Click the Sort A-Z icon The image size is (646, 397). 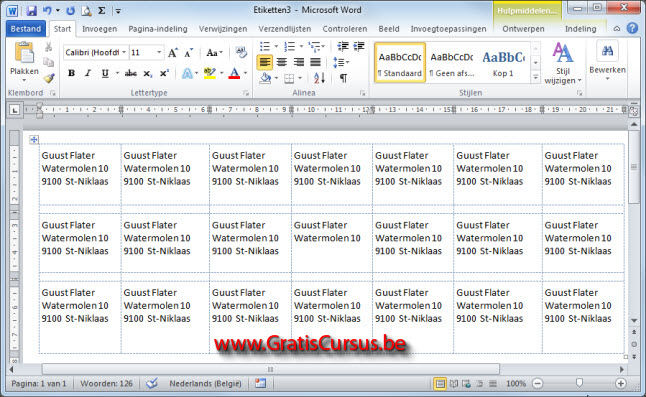tap(319, 78)
